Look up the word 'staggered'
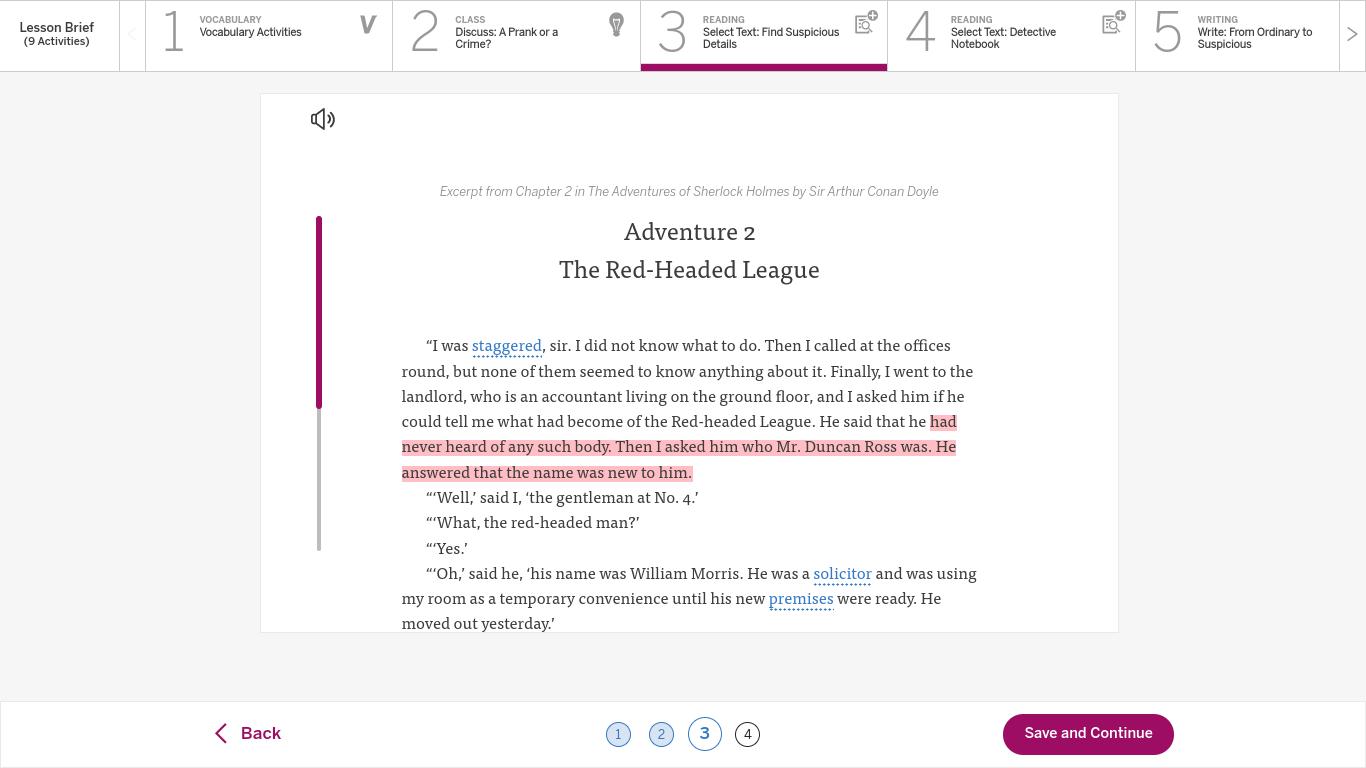Viewport: 1366px width, 768px height. (x=506, y=346)
